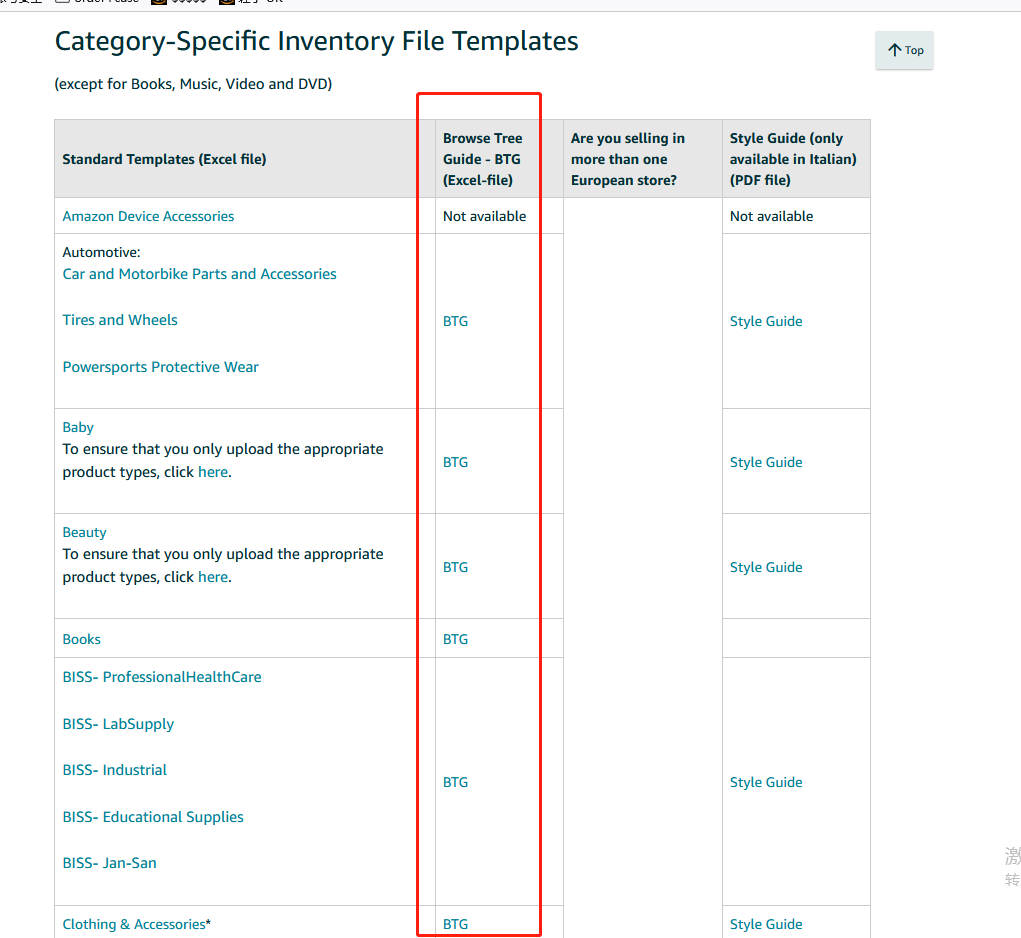1021x938 pixels.
Task: Open BISS- ProfessionalHealthCare template
Action: coord(161,677)
